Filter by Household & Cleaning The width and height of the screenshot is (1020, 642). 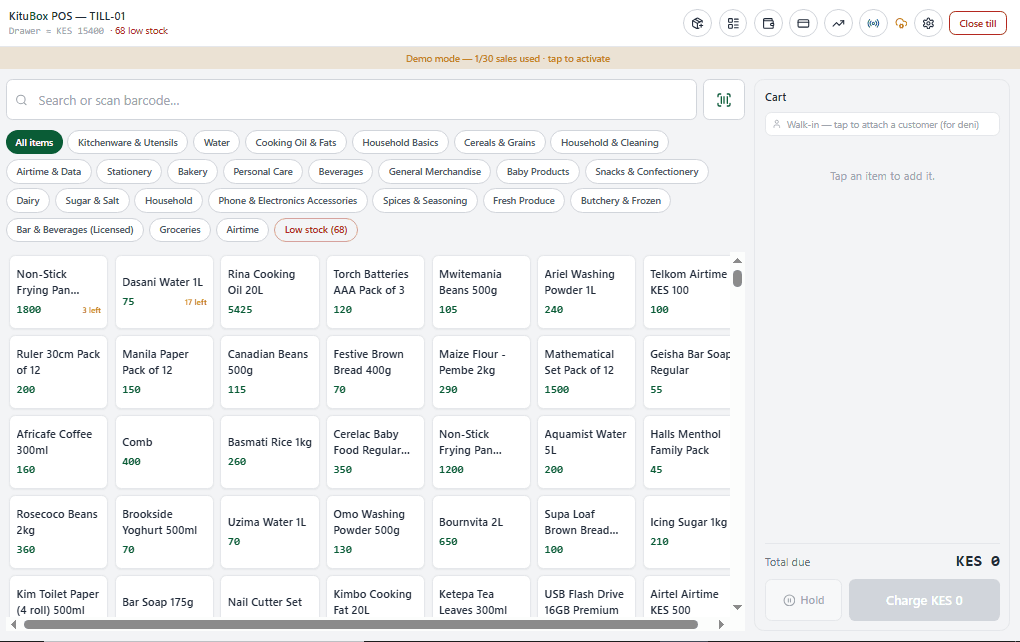[610, 142]
